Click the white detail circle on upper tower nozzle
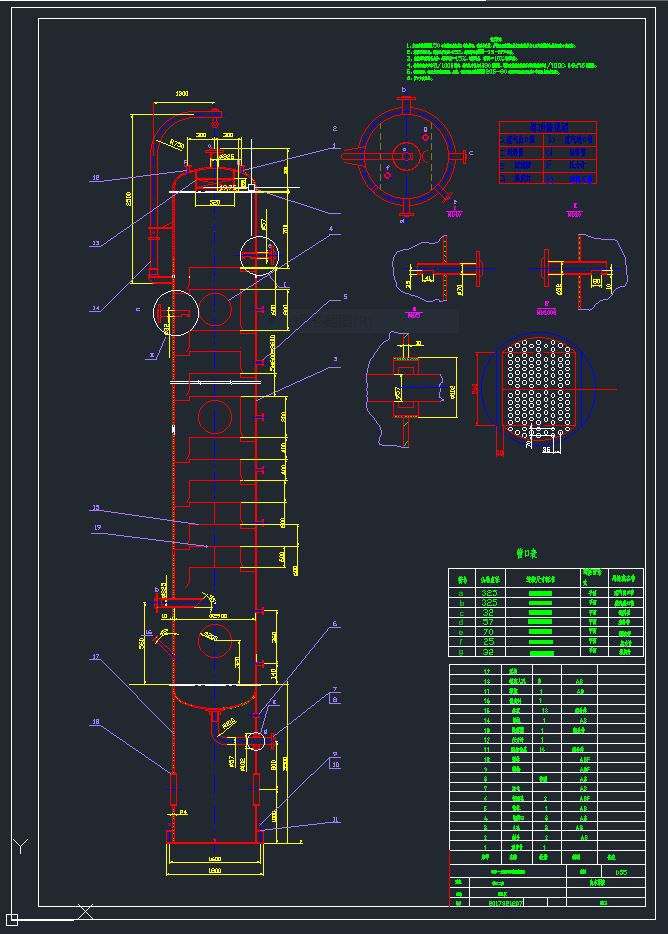The width and height of the screenshot is (668, 934). pyautogui.click(x=259, y=256)
